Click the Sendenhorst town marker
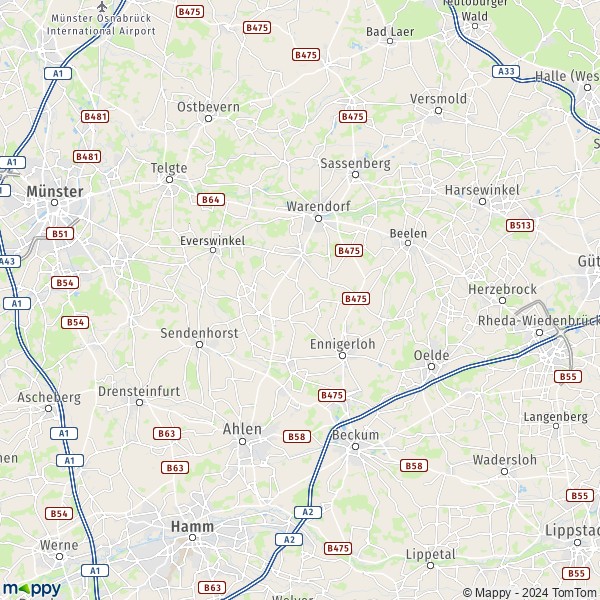The height and width of the screenshot is (600, 600). click(x=199, y=345)
